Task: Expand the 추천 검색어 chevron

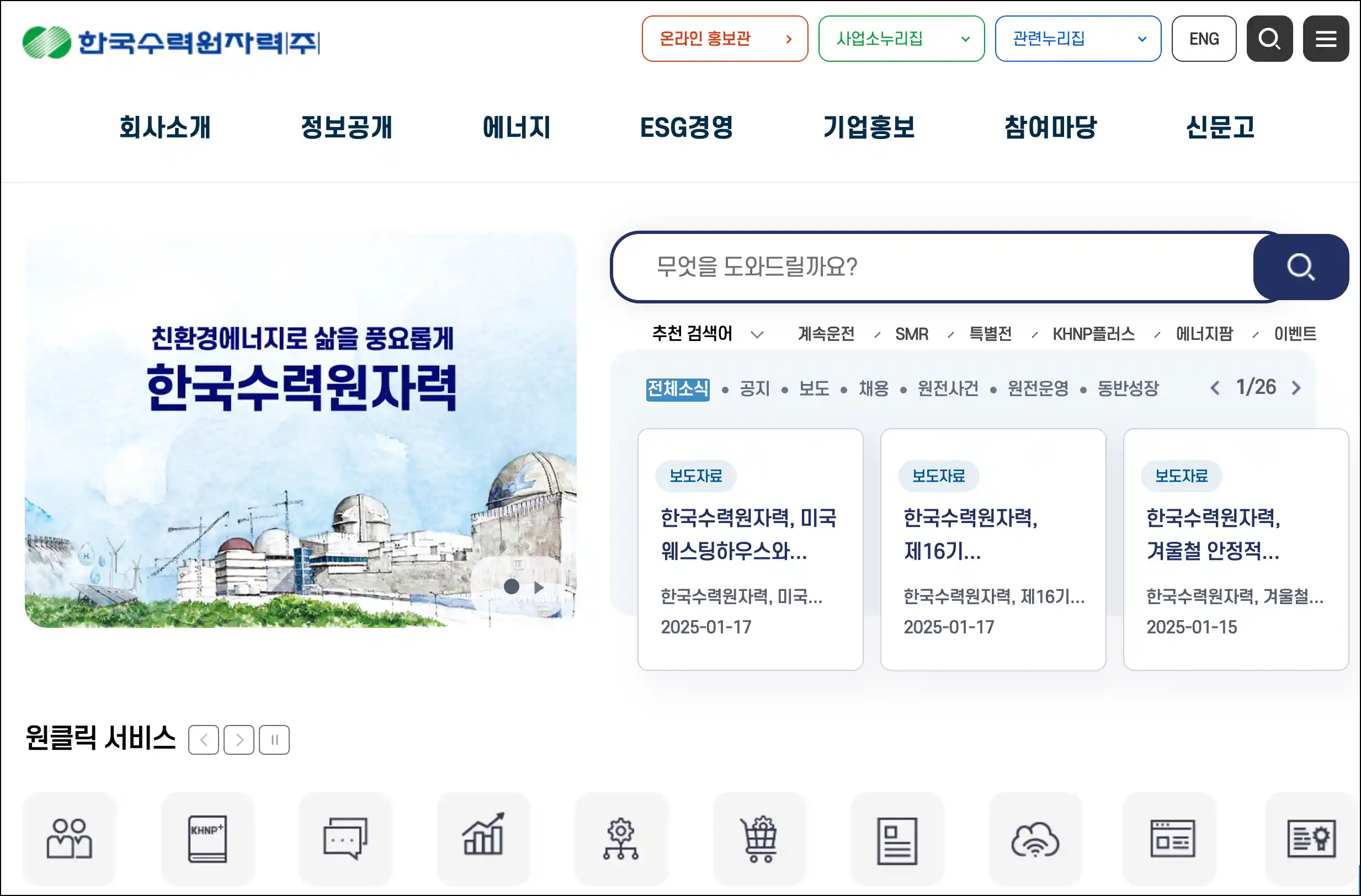Action: pyautogui.click(x=757, y=334)
